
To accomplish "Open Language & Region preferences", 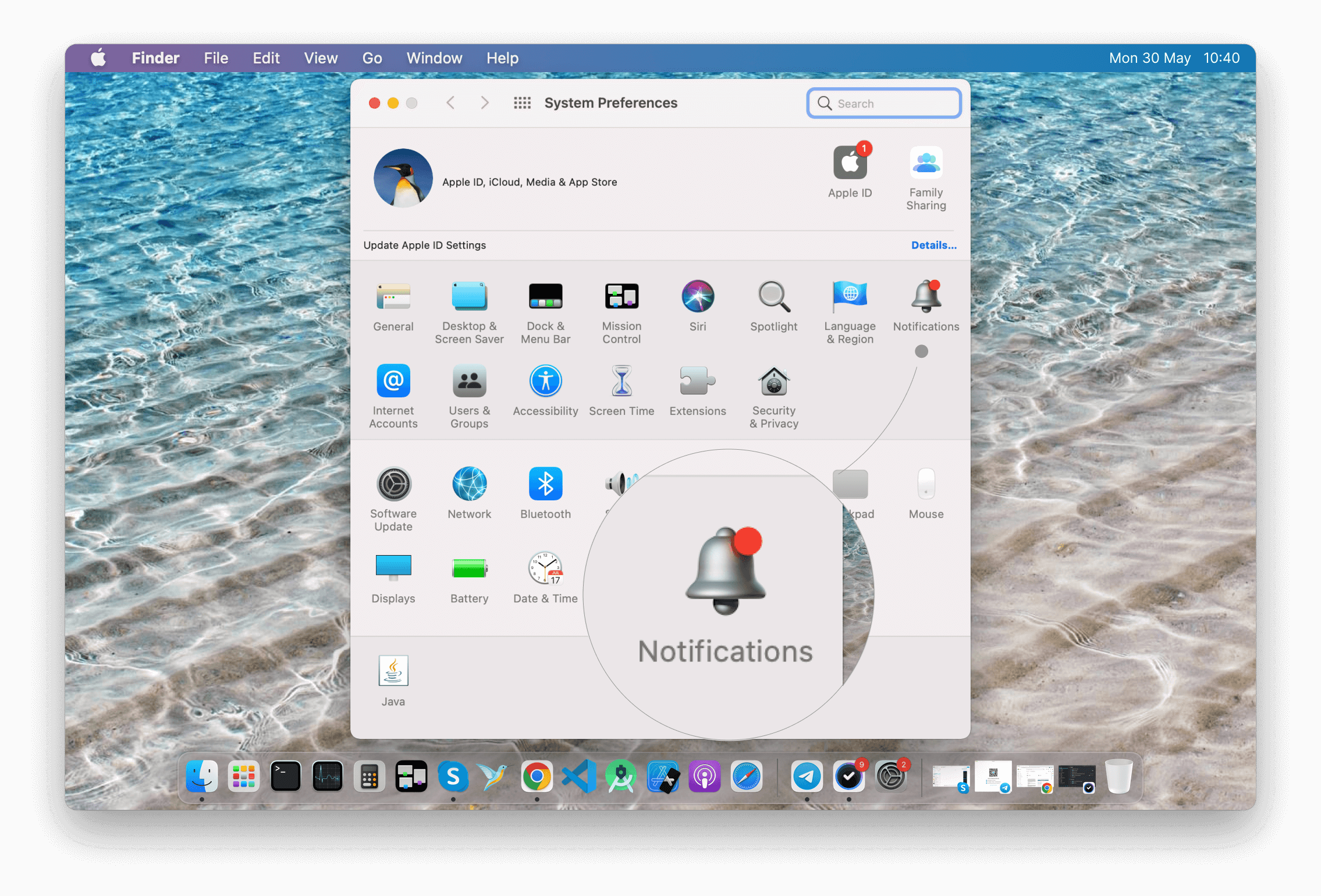I will [850, 313].
